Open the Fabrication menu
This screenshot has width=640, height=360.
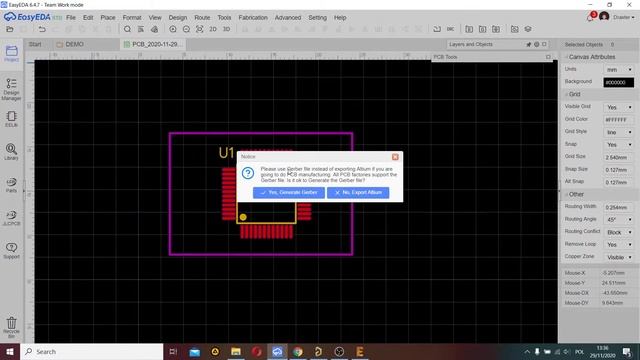coord(253,18)
